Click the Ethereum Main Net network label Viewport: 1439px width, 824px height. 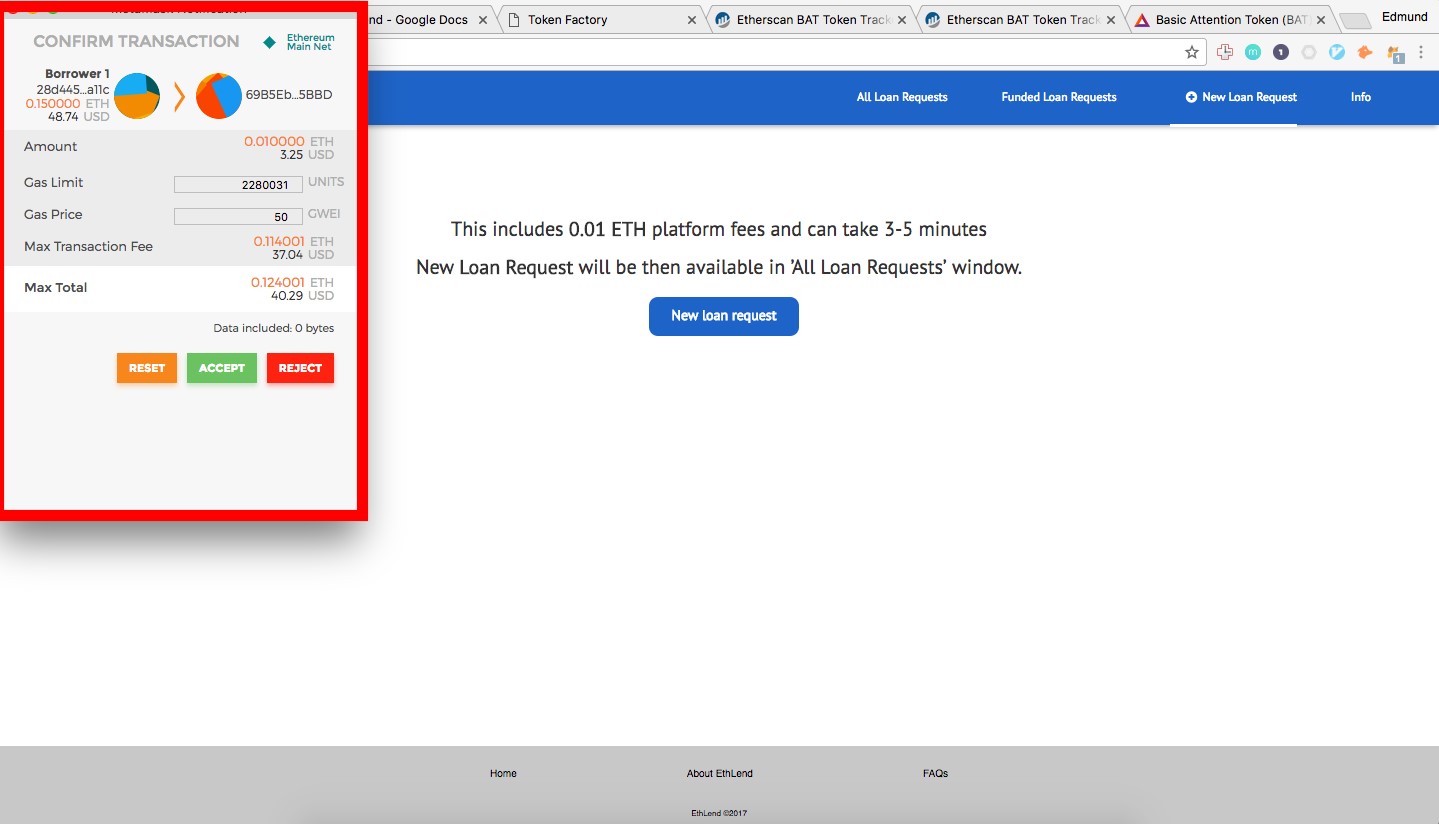(x=310, y=42)
